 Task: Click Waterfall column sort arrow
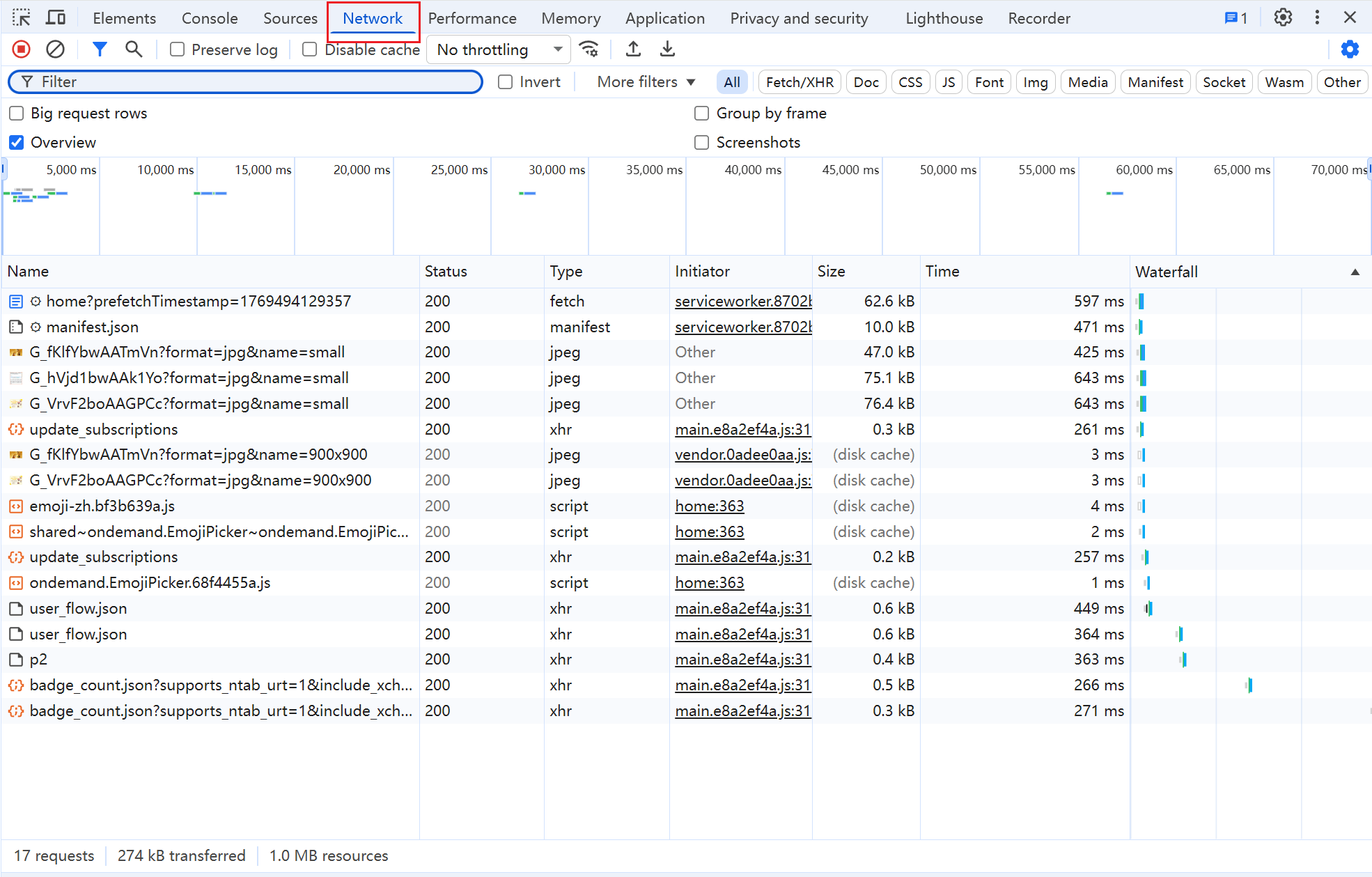(1355, 272)
